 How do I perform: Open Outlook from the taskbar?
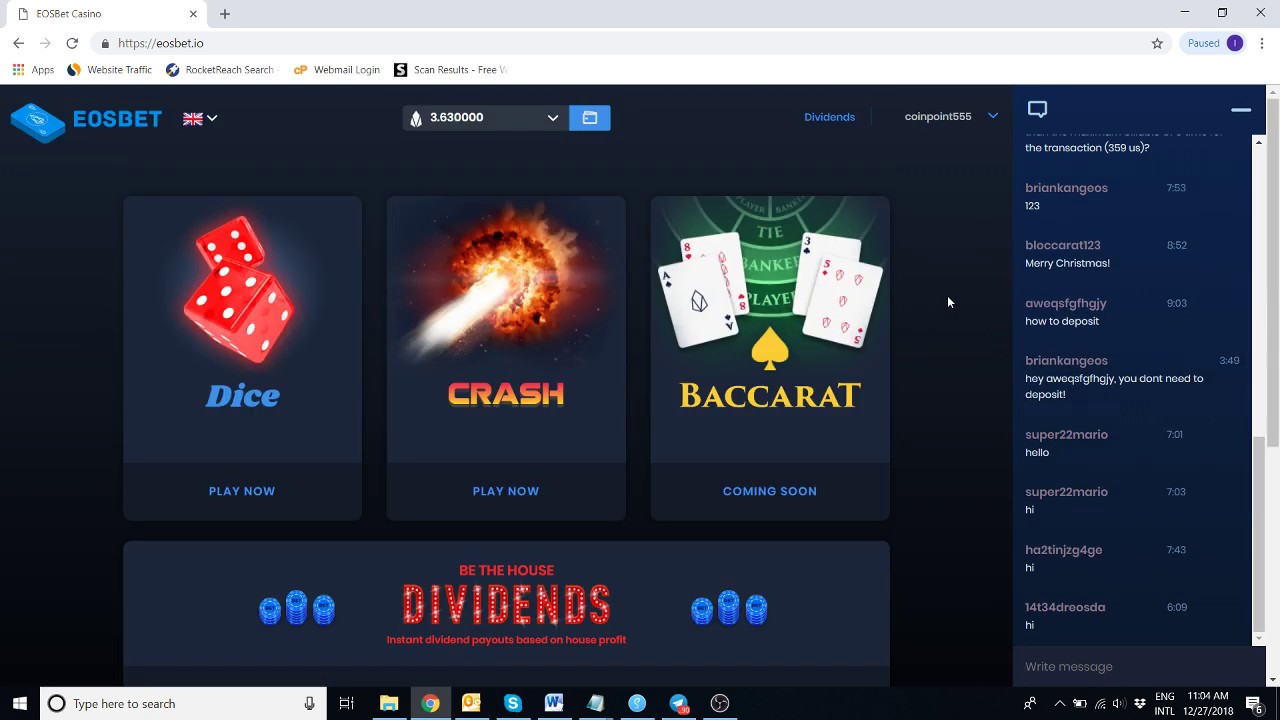(x=471, y=704)
